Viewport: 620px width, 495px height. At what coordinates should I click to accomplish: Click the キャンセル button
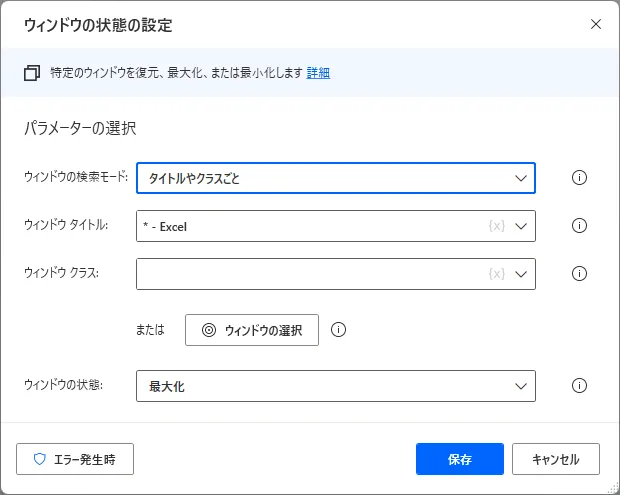point(555,459)
